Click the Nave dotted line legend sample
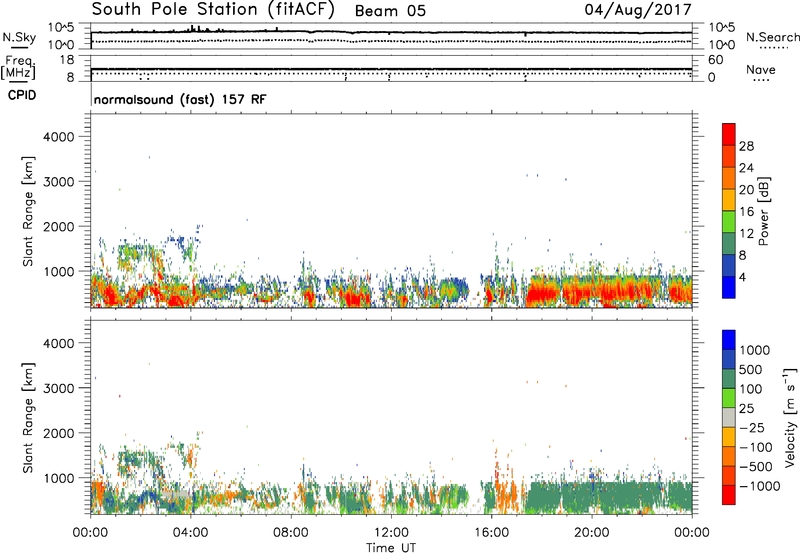The image size is (800, 554). (762, 80)
